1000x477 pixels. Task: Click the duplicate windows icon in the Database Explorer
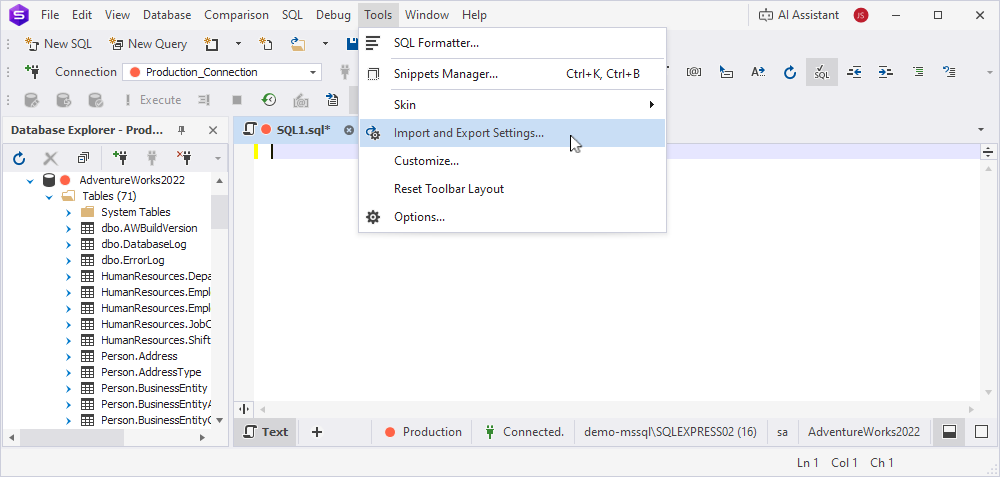pyautogui.click(x=83, y=158)
